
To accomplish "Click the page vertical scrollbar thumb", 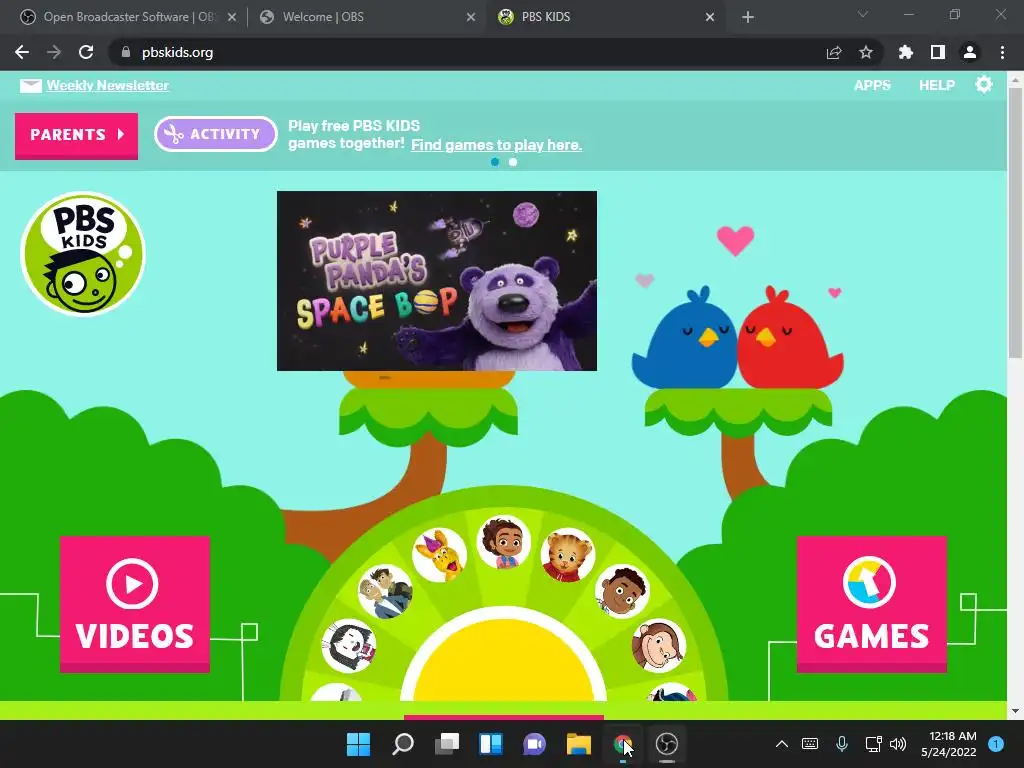I will pos(1015,222).
